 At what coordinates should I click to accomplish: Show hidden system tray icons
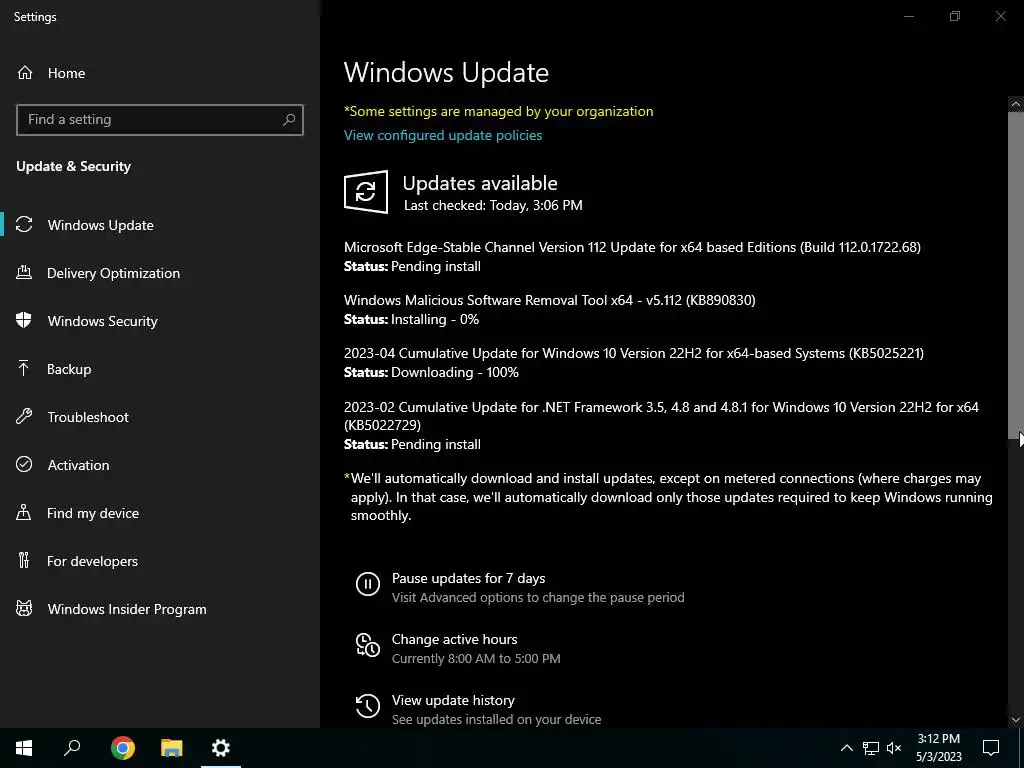click(x=846, y=748)
